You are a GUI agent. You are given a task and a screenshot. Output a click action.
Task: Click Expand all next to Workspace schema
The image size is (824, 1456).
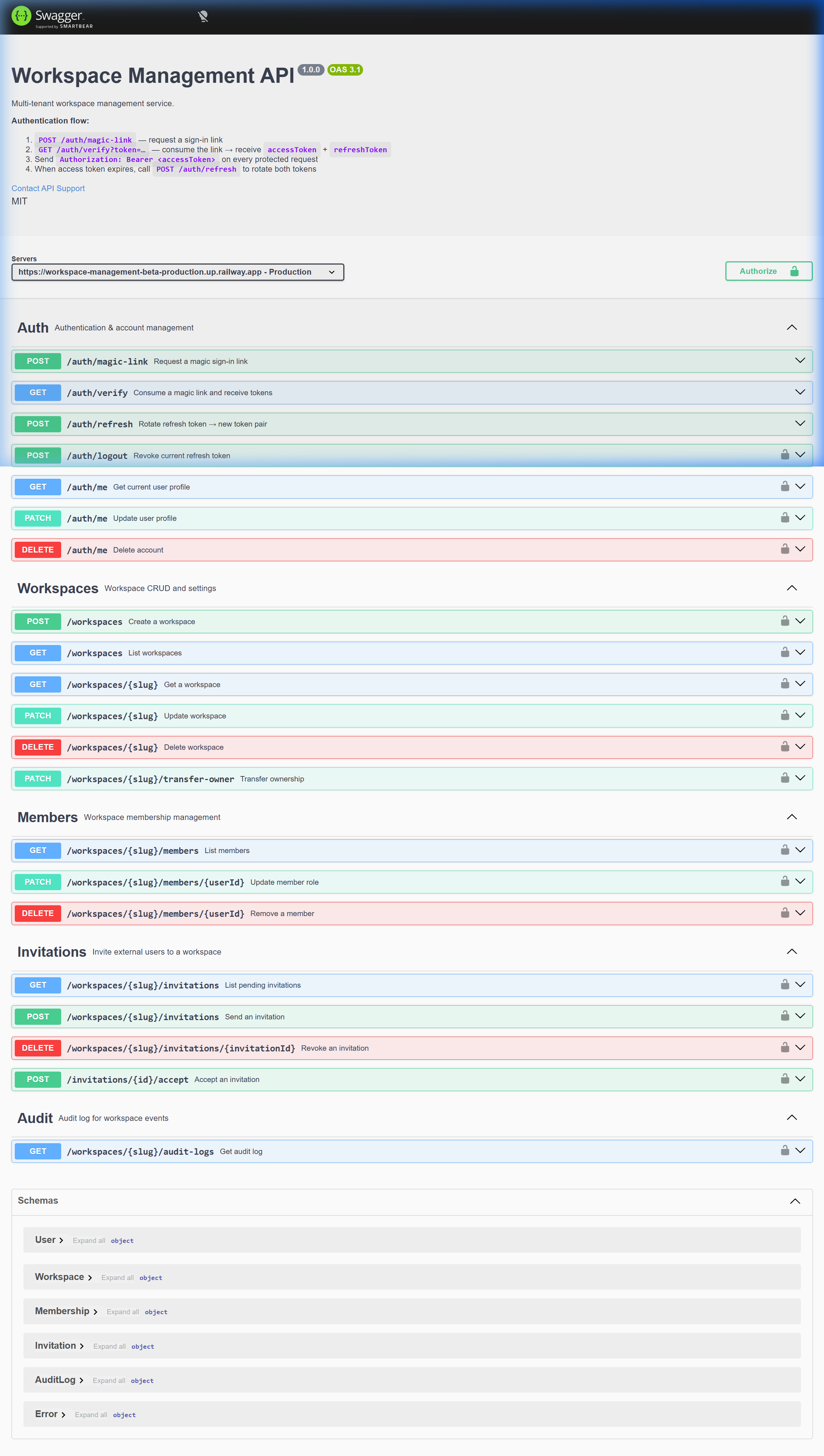(118, 1278)
